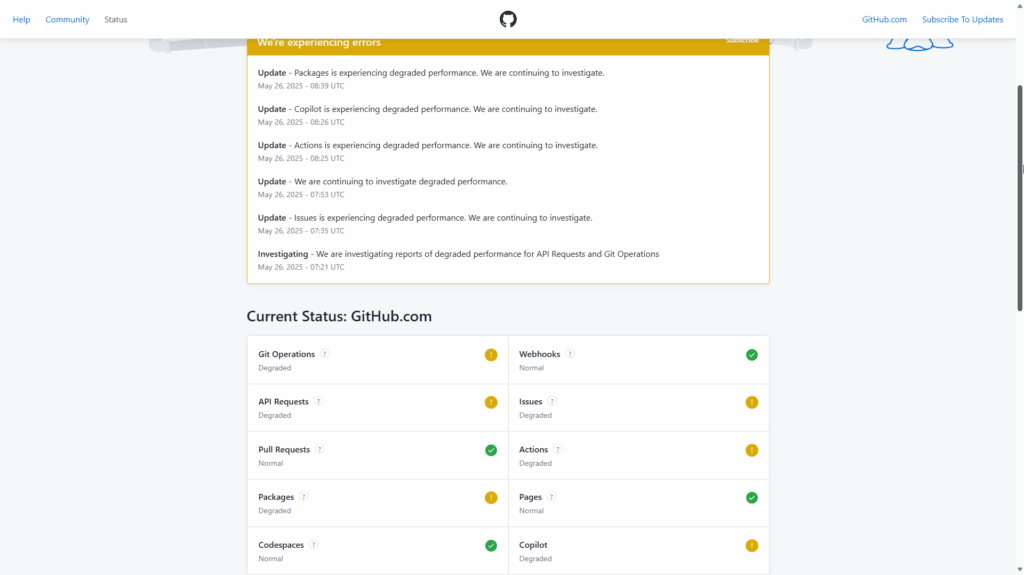Click the API Requests degraded warning icon
The image size is (1024, 575).
point(491,402)
